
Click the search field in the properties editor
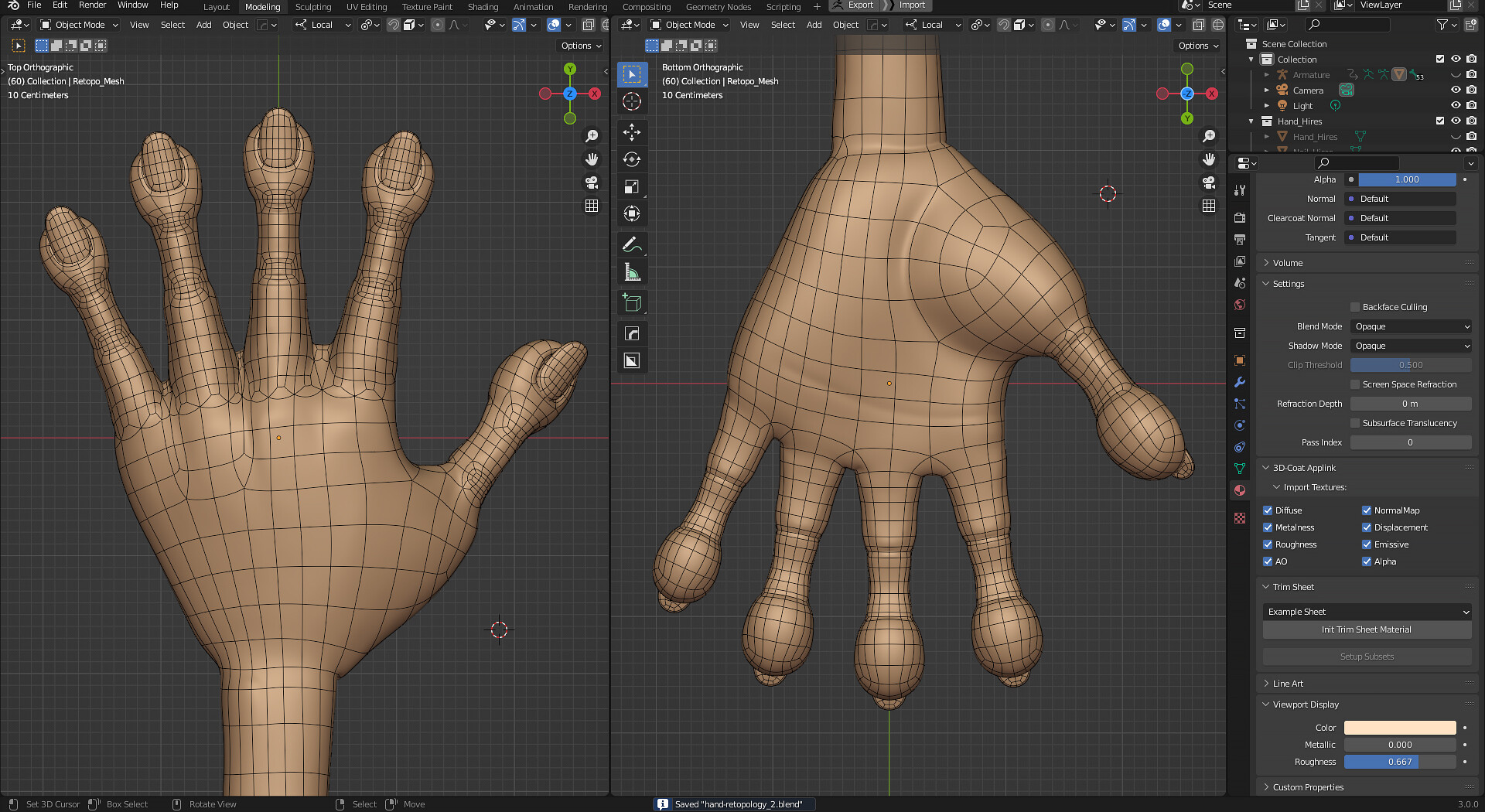[x=1357, y=162]
